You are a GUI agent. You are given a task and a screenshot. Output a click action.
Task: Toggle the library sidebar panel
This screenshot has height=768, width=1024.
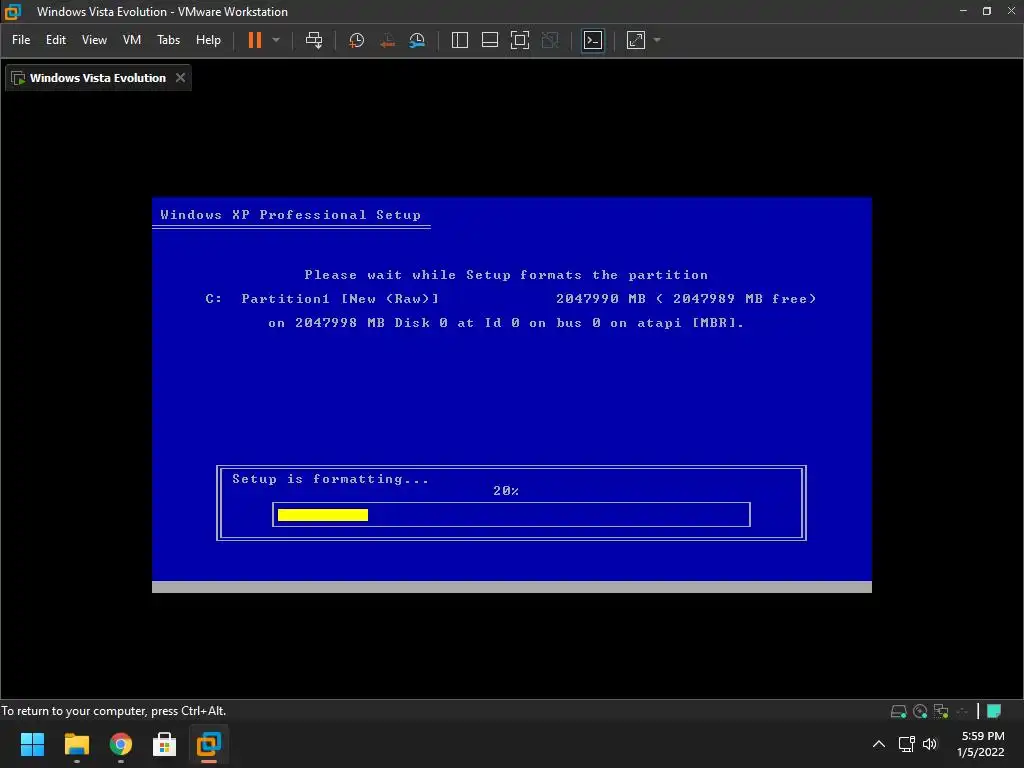point(460,40)
